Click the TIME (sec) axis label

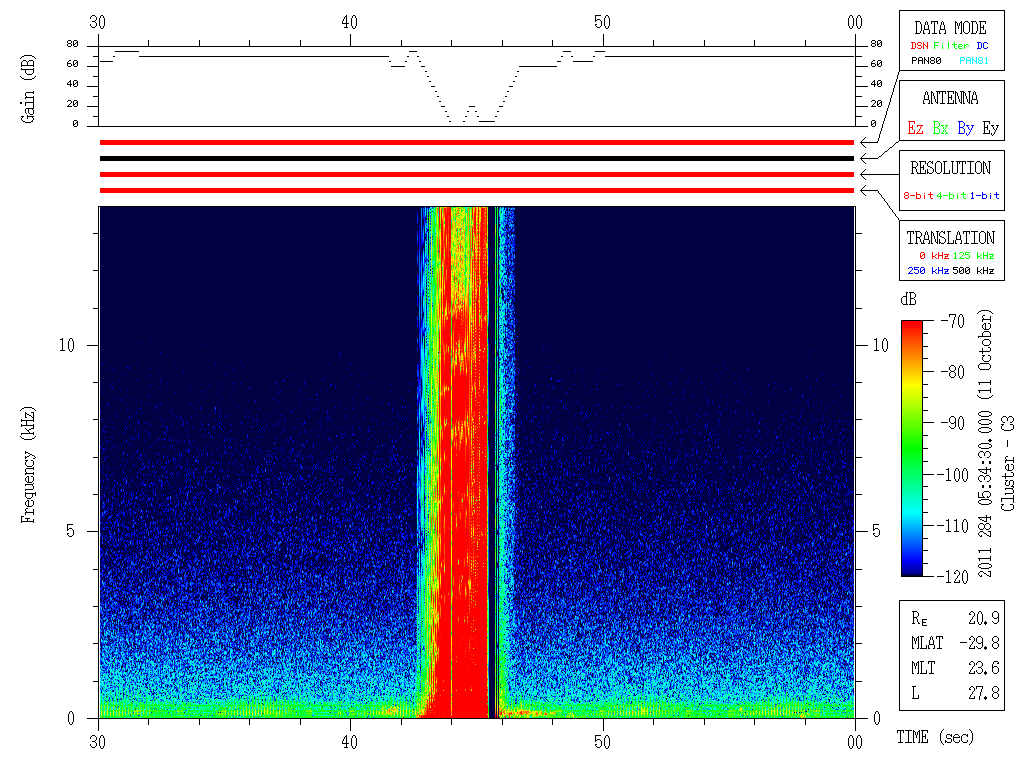(935, 737)
